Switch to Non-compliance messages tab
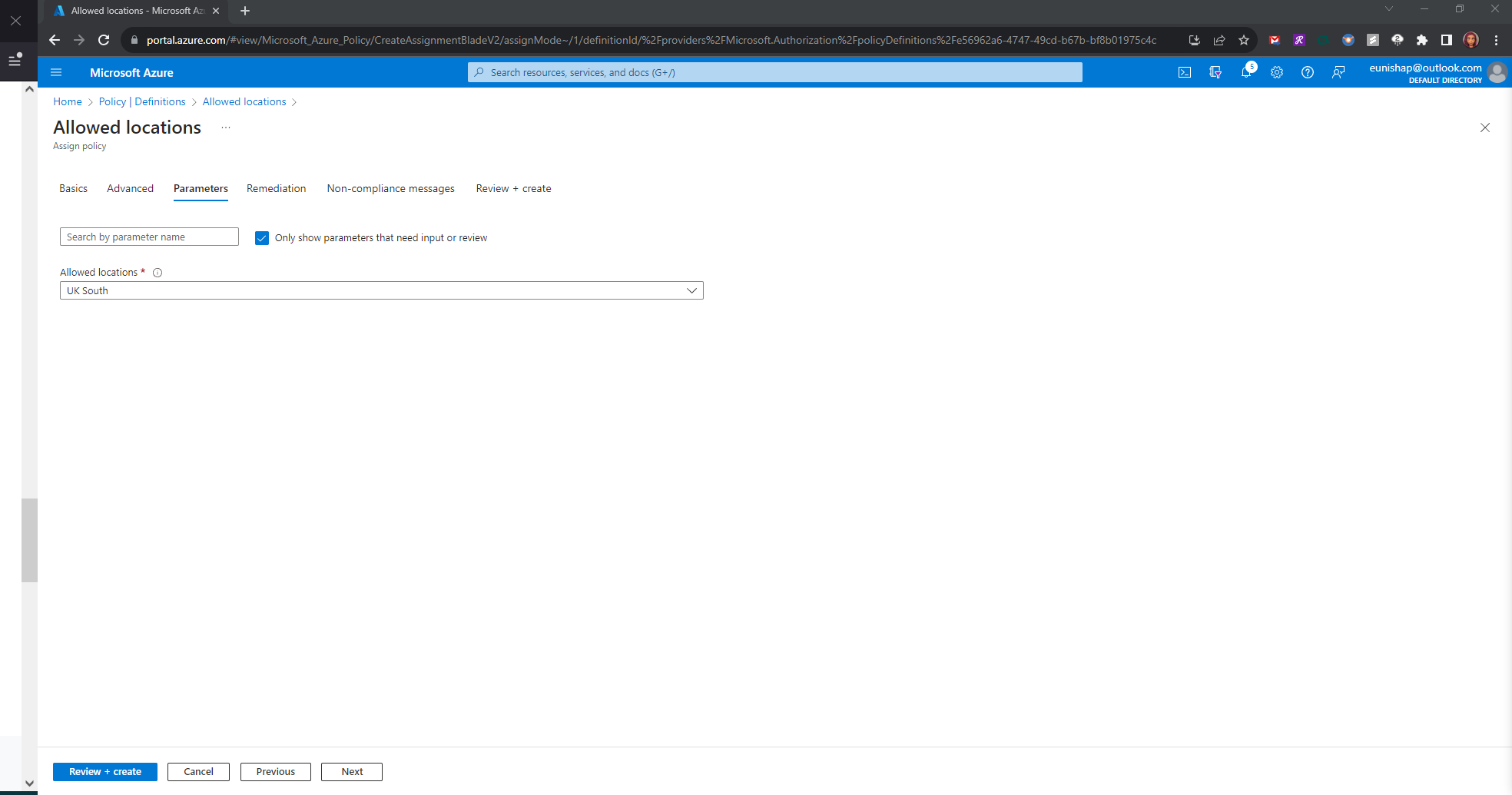Viewport: 1512px width, 795px height. click(390, 188)
